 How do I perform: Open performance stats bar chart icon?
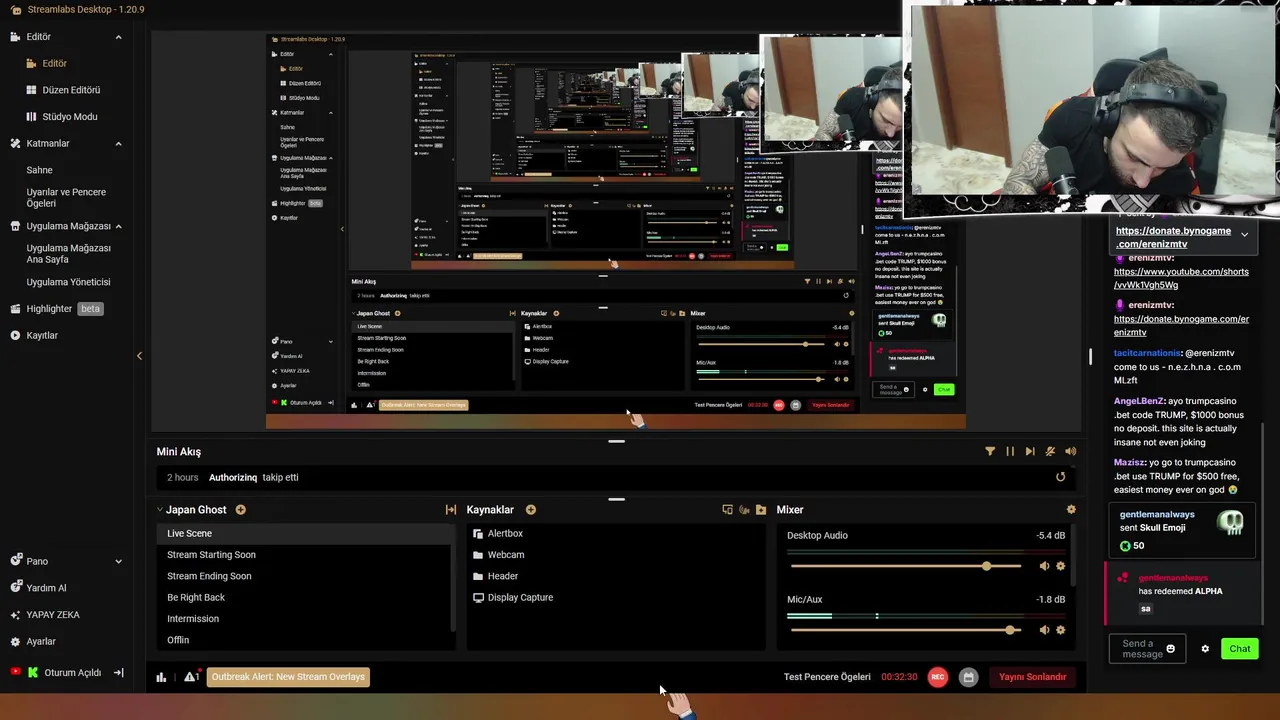coord(161,677)
